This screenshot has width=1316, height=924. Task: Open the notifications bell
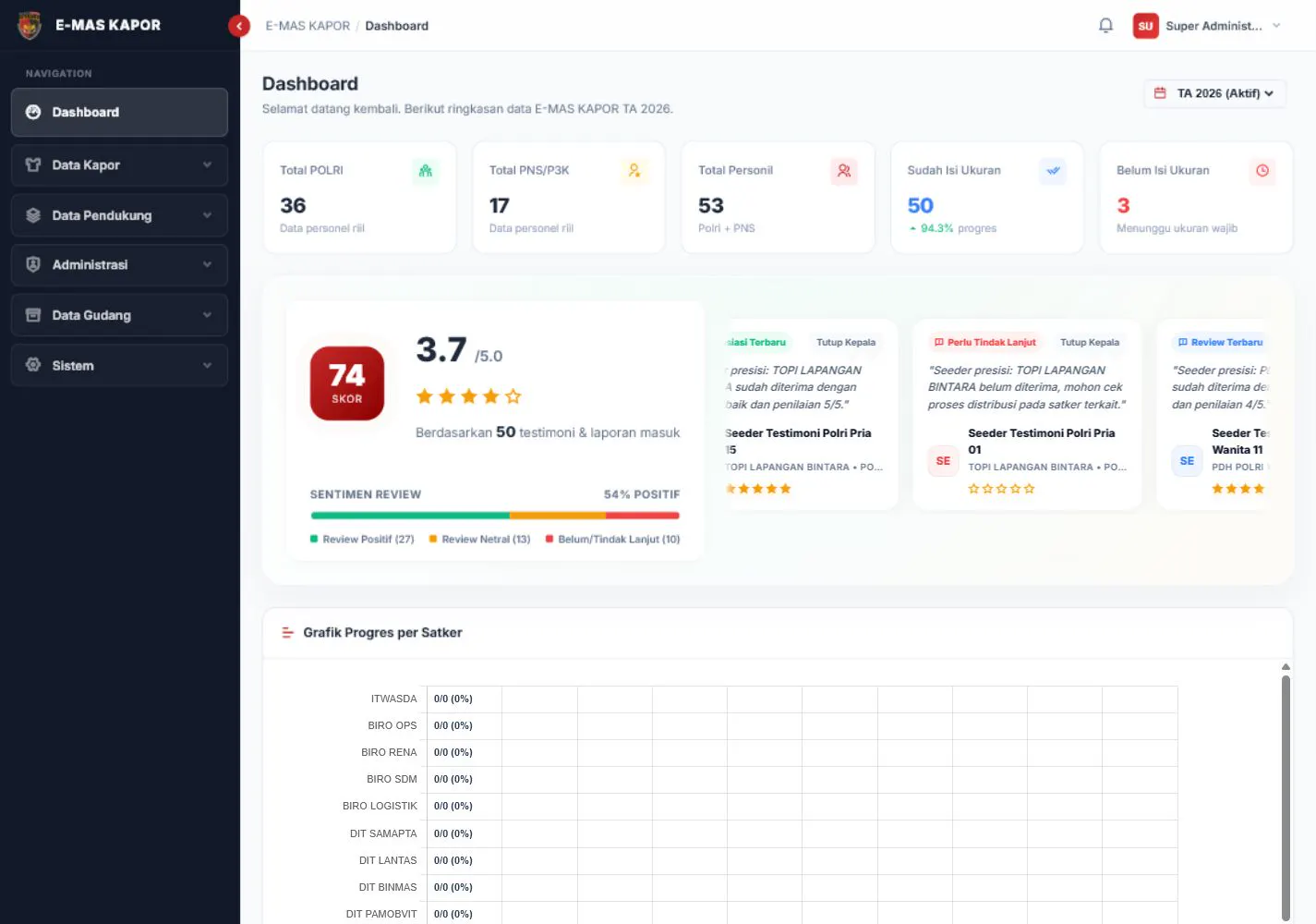pos(1105,26)
